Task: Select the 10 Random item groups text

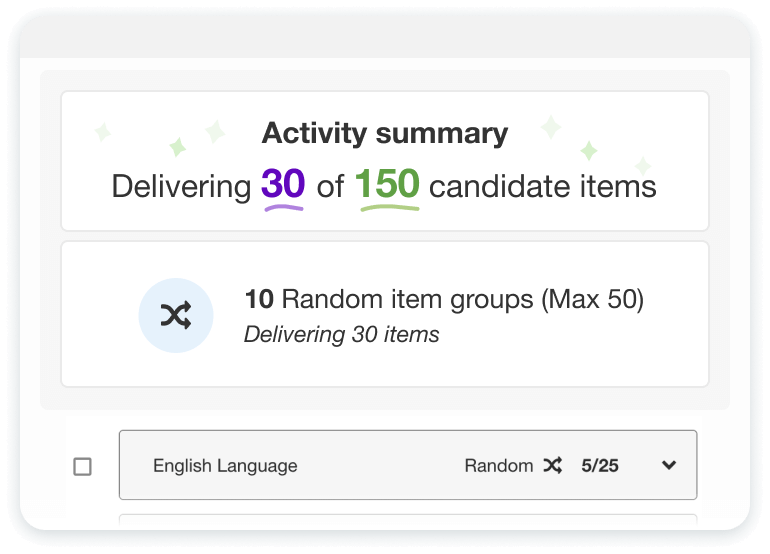Action: tap(443, 299)
